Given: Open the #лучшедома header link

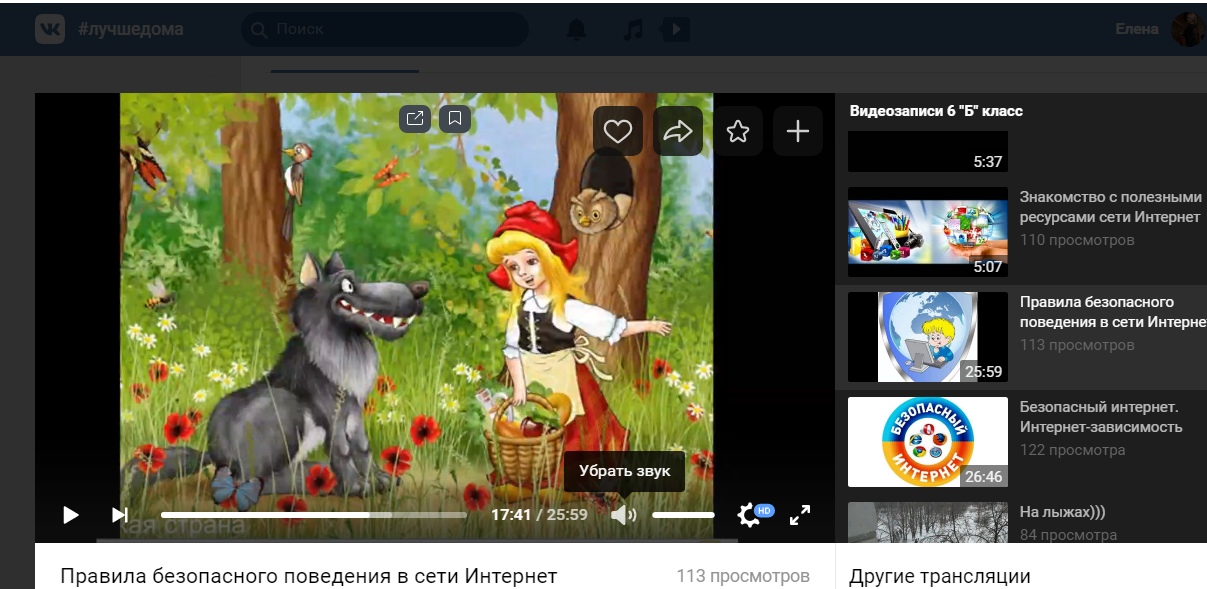Looking at the screenshot, I should [130, 30].
